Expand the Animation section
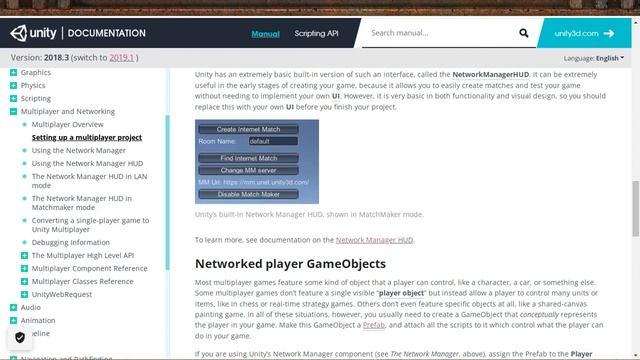Image resolution: width=640 pixels, height=360 pixels. (x=13, y=320)
